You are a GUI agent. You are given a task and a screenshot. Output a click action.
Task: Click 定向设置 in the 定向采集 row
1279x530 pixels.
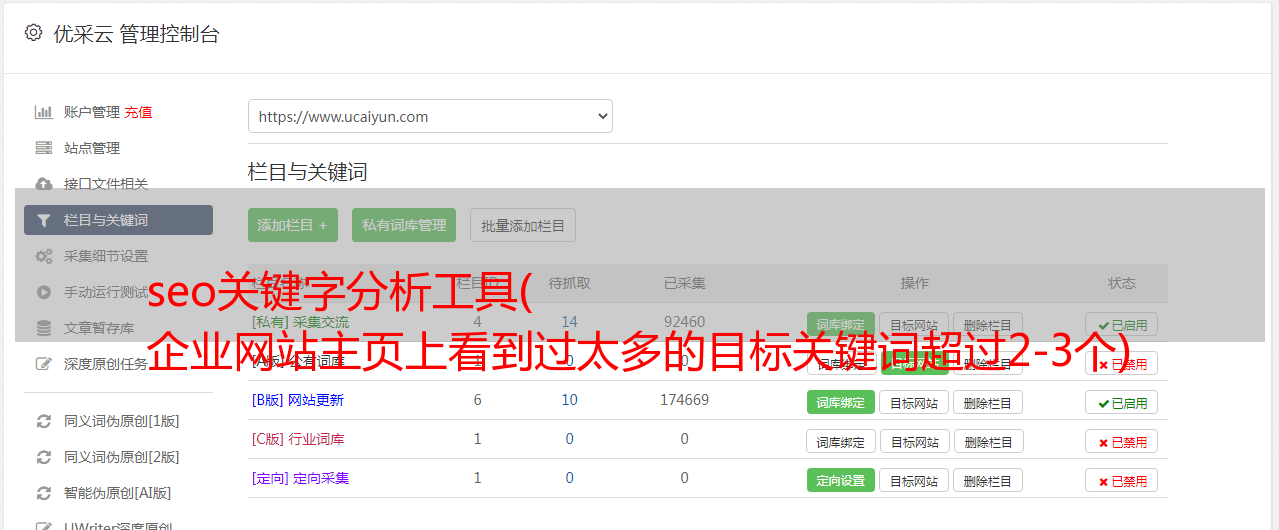[841, 481]
